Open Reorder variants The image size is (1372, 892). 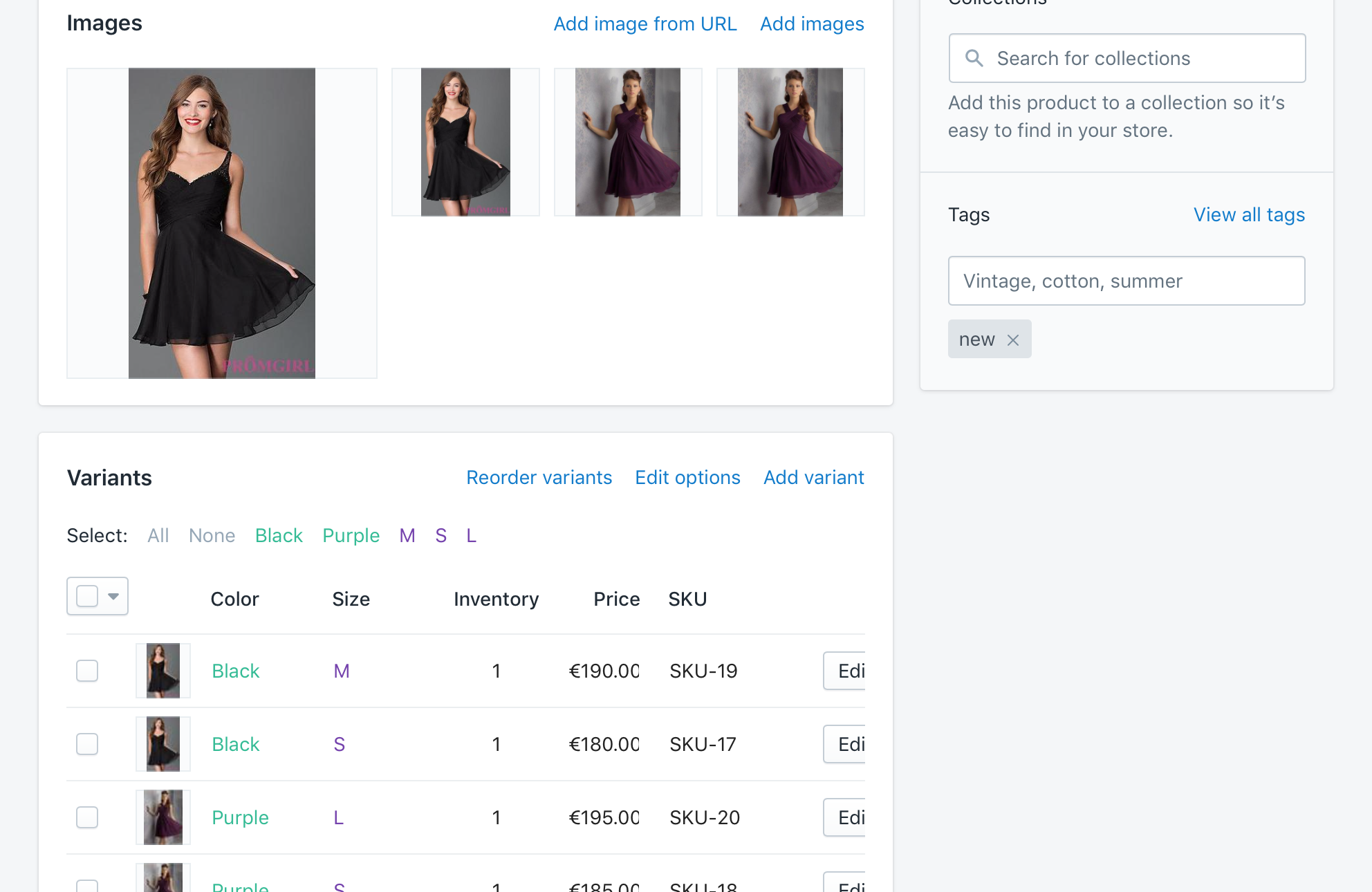click(539, 477)
